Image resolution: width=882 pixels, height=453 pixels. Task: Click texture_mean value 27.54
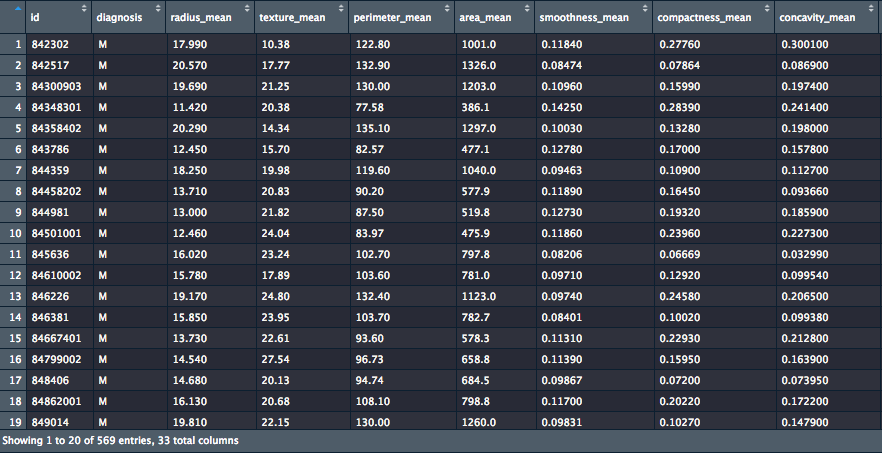pyautogui.click(x=276, y=360)
